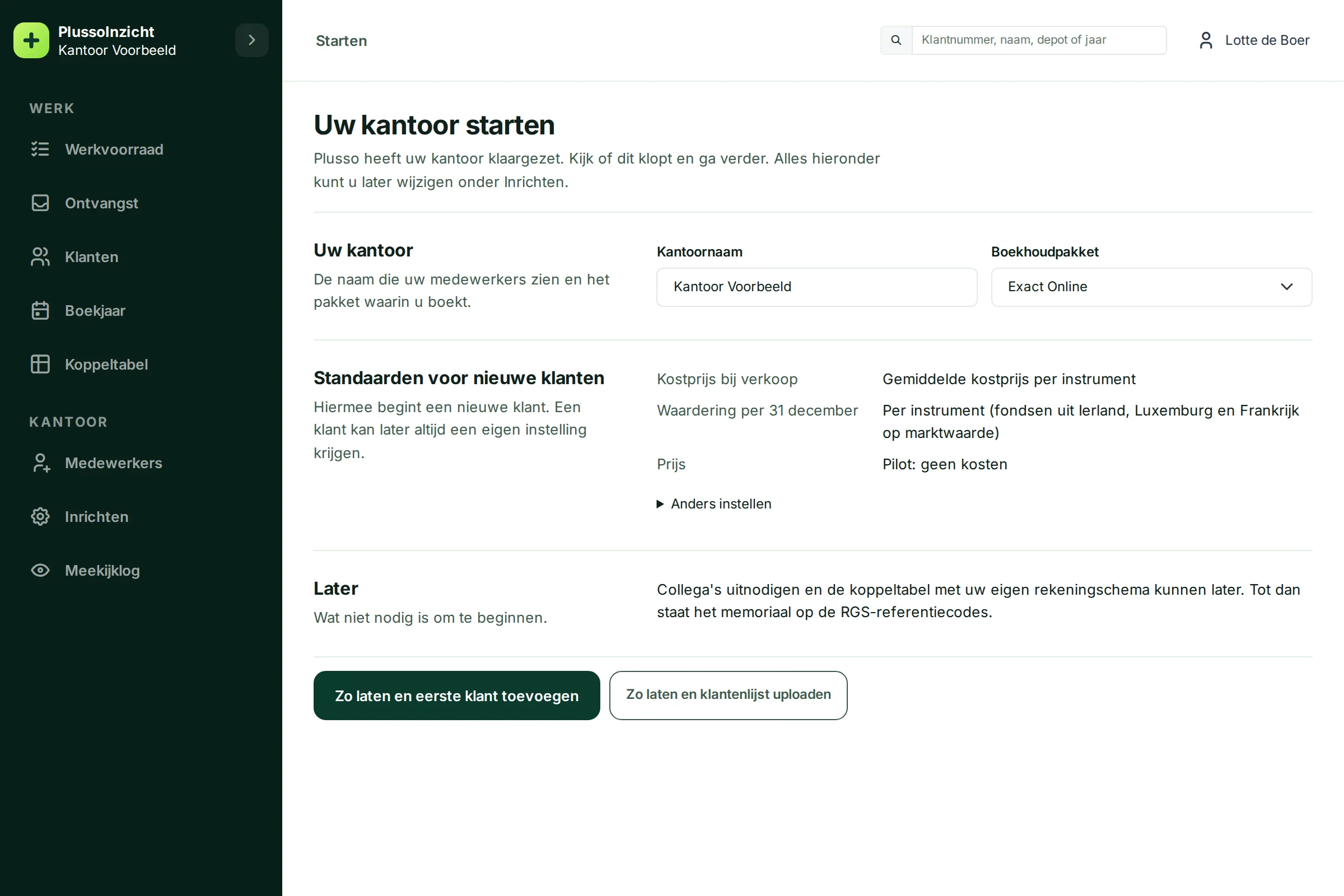Expand the sidebar office switcher chevron
The width and height of the screenshot is (1344, 896).
pyautogui.click(x=251, y=40)
